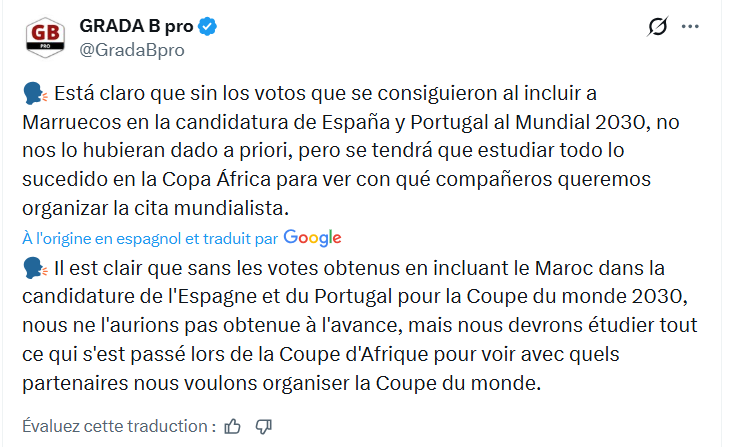Rate the translation with thumbs up

pos(233,426)
